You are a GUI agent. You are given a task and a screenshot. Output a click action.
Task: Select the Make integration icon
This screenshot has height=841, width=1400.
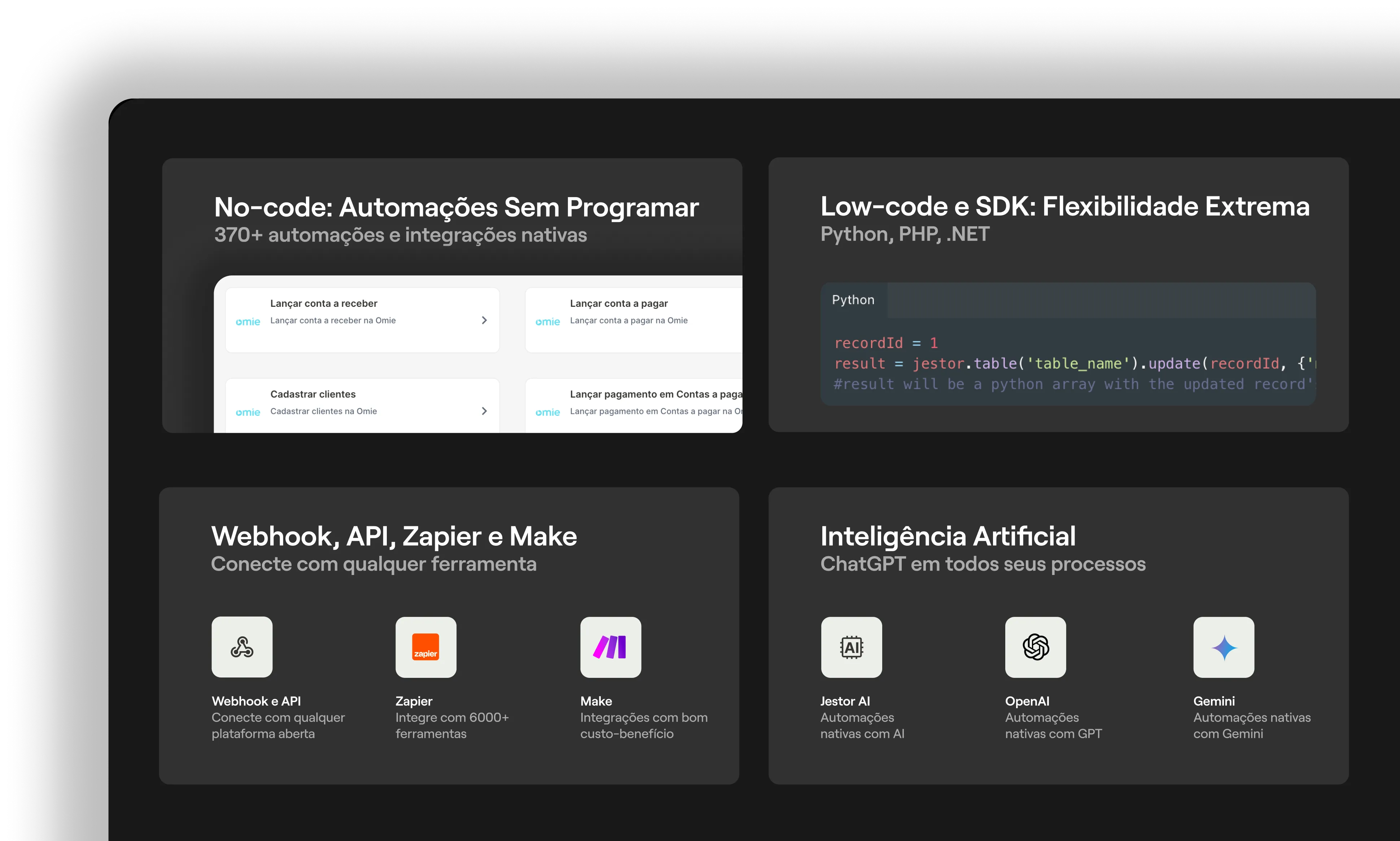[x=611, y=646]
